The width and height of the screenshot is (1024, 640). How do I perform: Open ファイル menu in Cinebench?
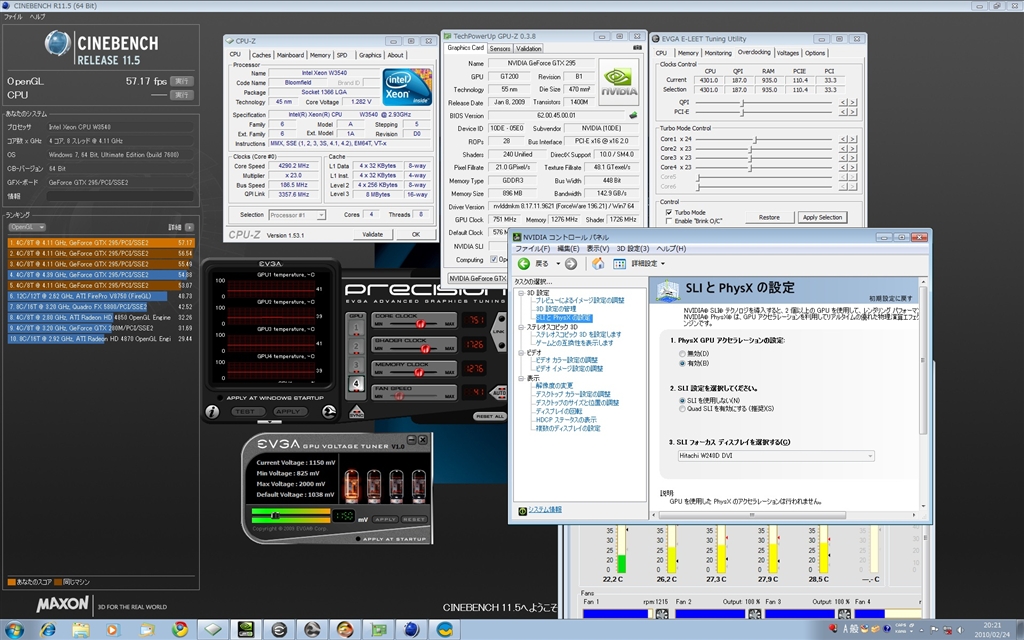point(12,17)
